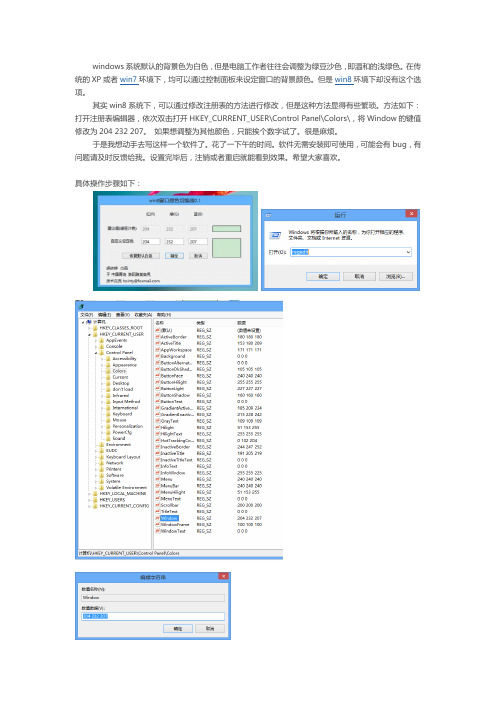Image resolution: width=496 pixels, height=702 pixels.
Task: Expand the Console tree node
Action: 96,347
